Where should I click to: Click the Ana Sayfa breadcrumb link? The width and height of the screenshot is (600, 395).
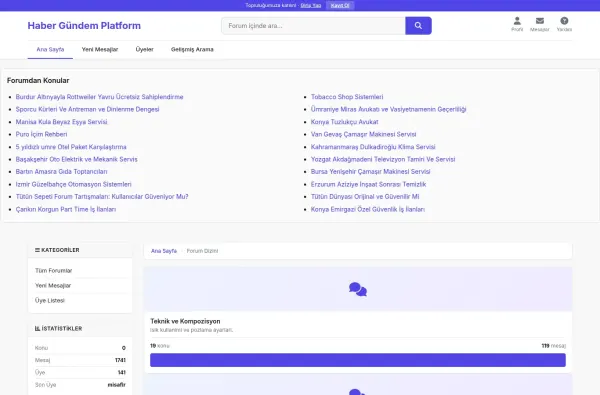[164, 251]
